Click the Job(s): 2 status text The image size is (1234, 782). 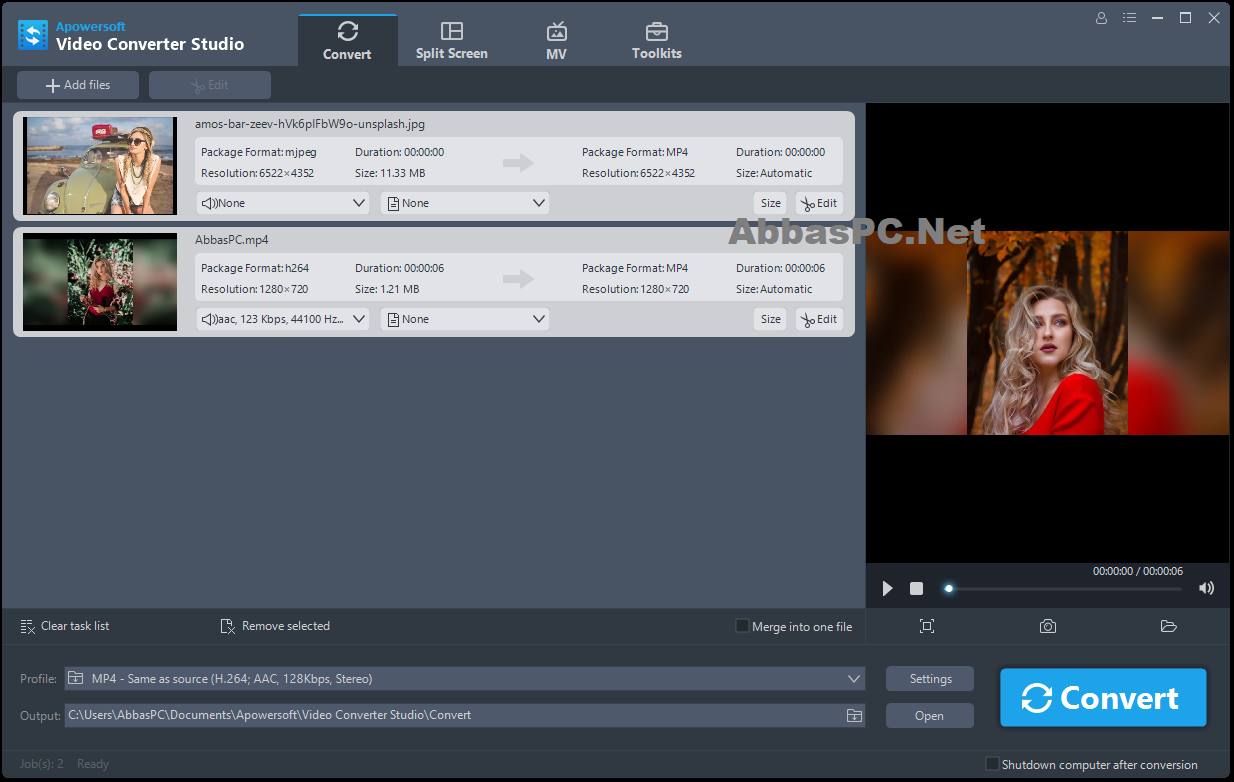42,764
